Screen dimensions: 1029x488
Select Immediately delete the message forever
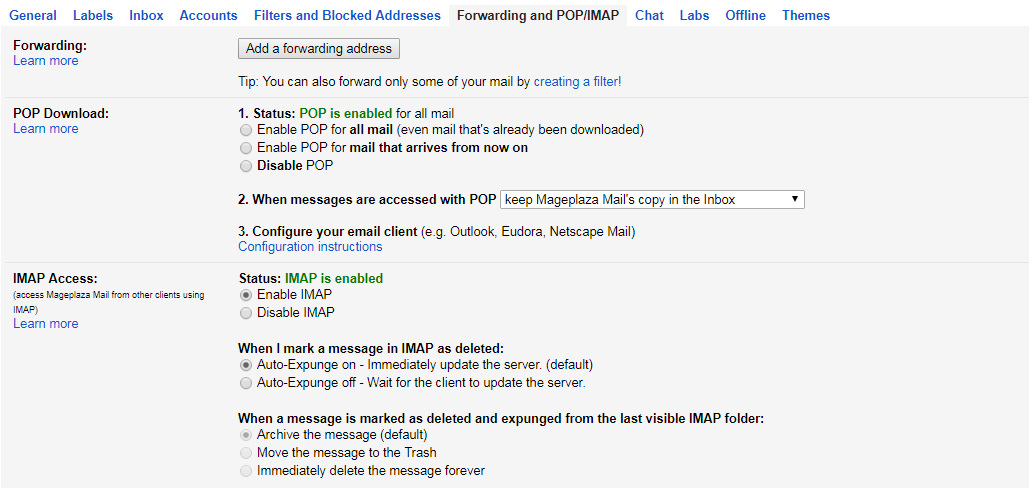pyautogui.click(x=245, y=471)
